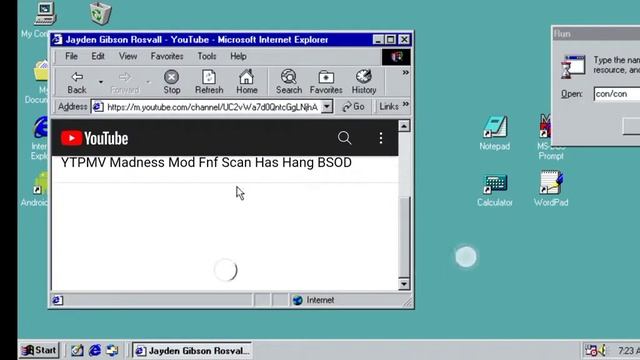Click the Internet zone globe in the status bar

pyautogui.click(x=297, y=300)
